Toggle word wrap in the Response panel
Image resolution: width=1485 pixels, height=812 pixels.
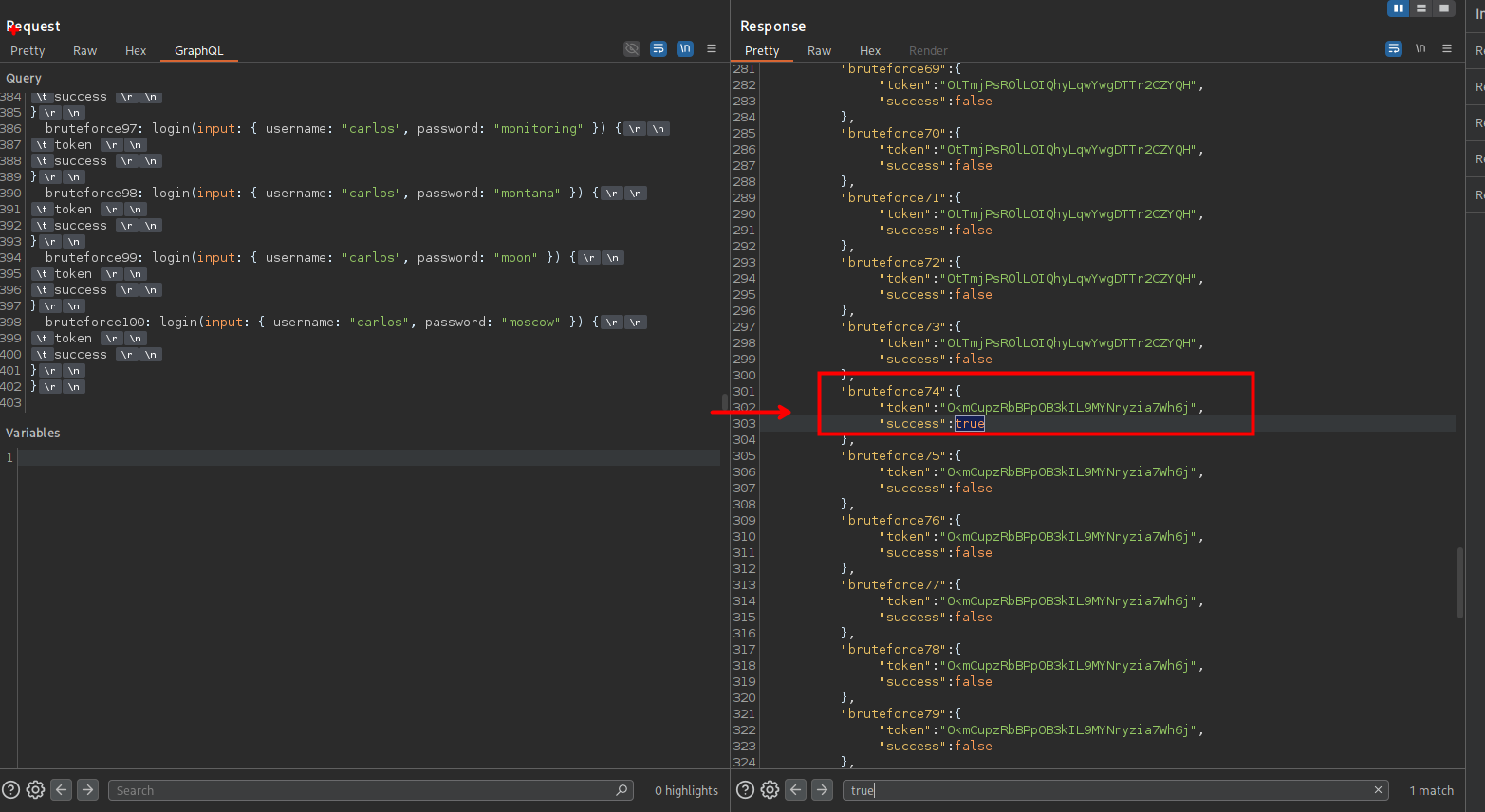click(1394, 48)
